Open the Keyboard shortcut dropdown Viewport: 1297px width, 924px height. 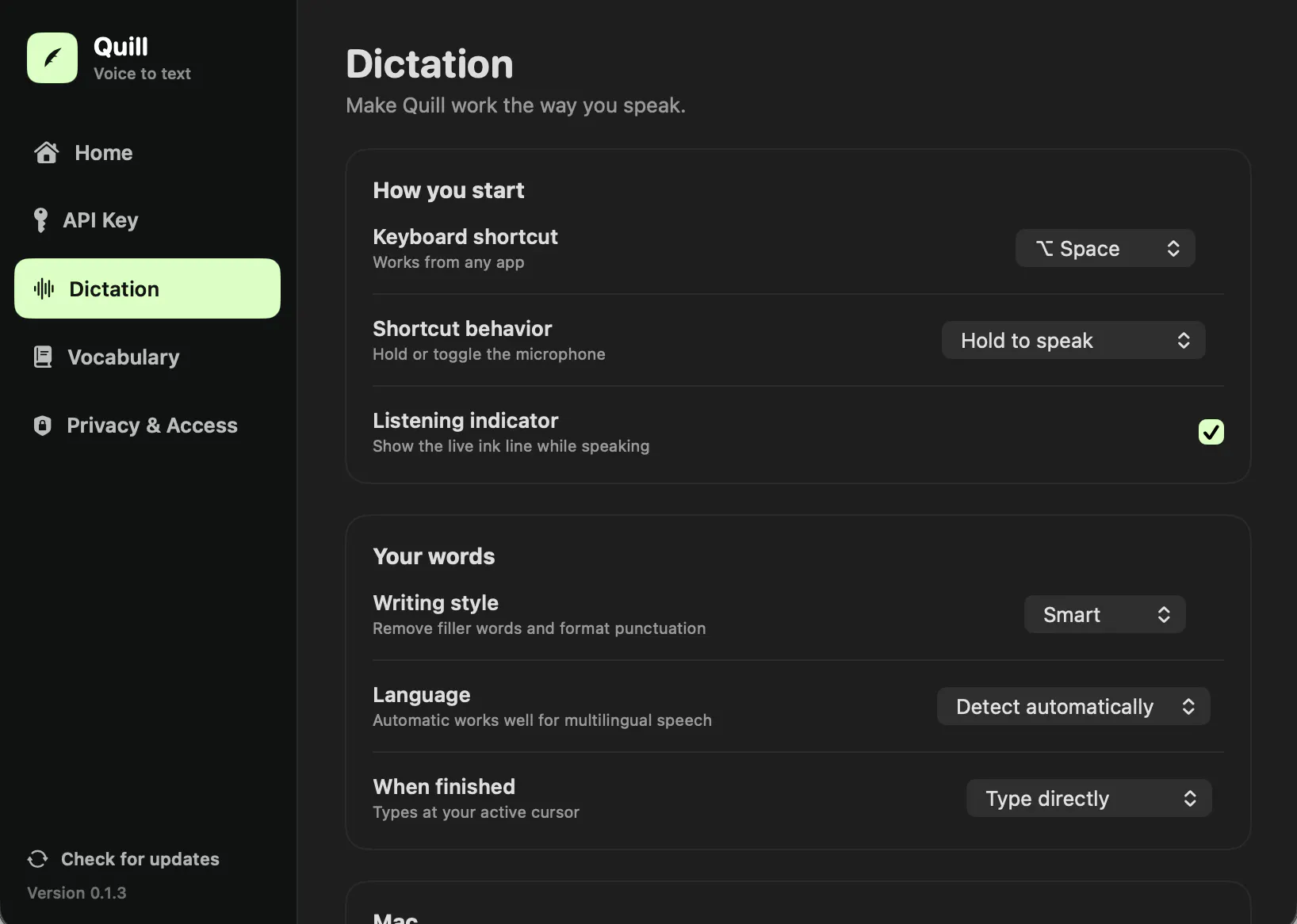tap(1105, 248)
